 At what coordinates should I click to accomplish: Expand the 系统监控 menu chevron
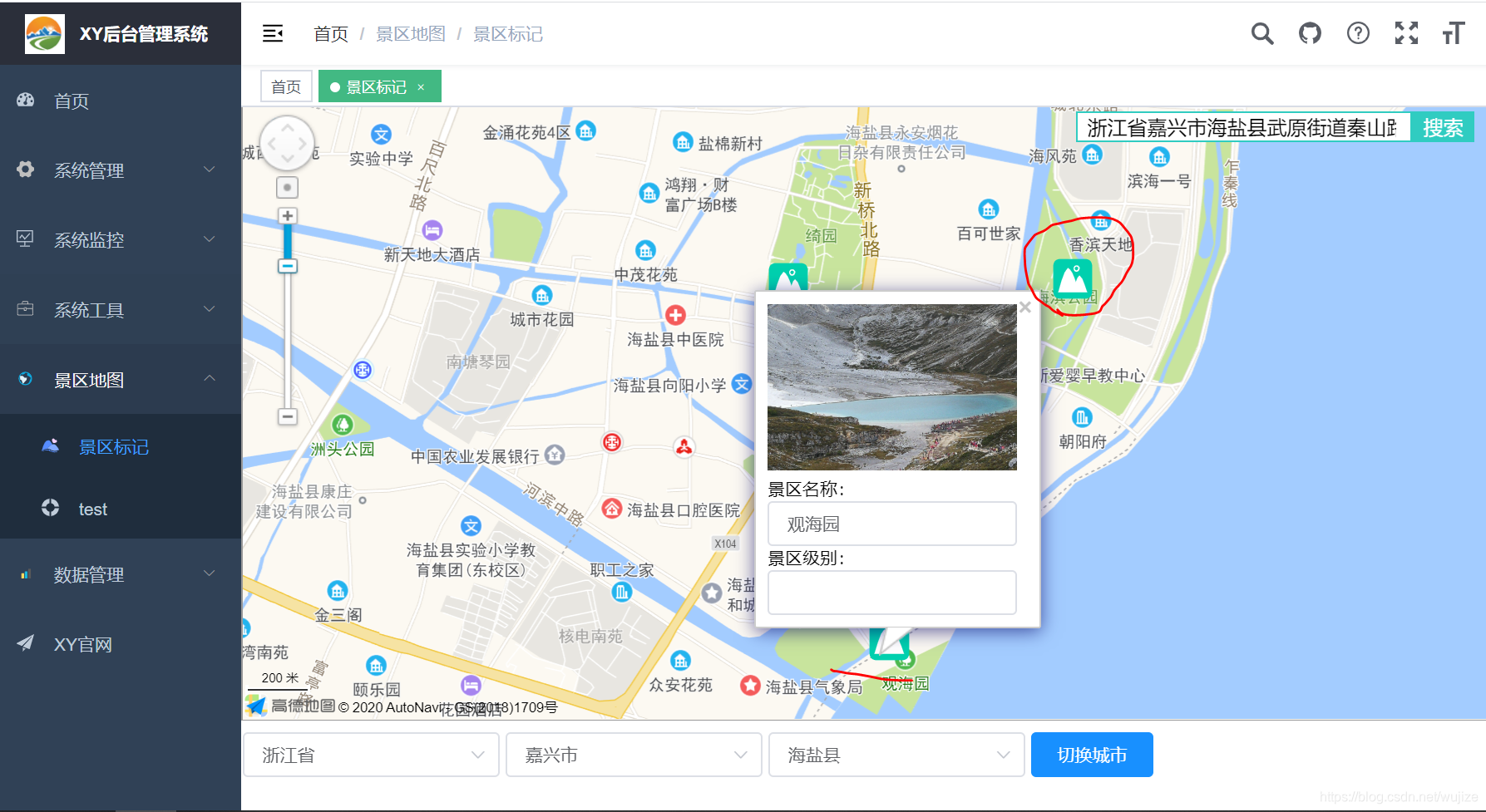tap(210, 239)
